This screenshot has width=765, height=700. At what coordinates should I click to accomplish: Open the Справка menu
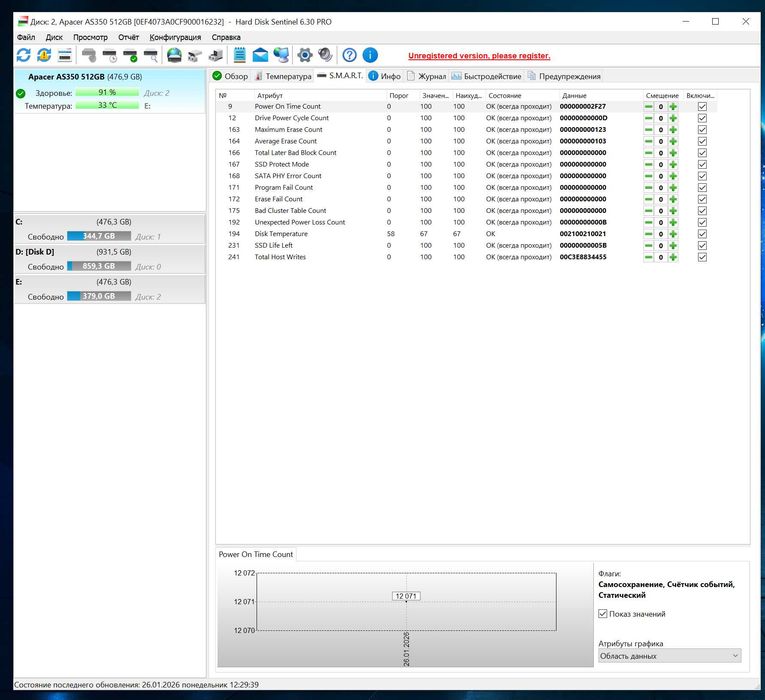[x=226, y=37]
